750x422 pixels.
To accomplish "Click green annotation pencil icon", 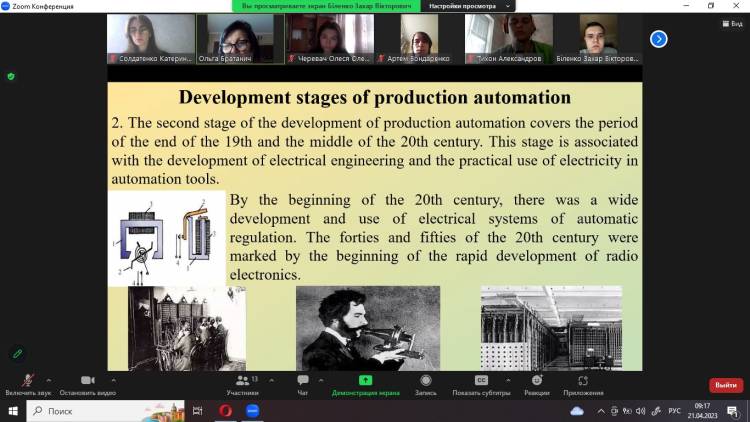I will [17, 353].
